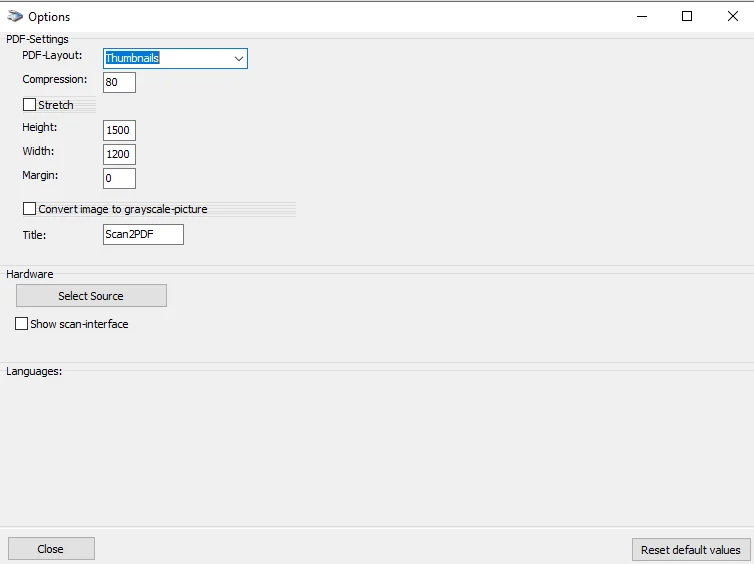Select the Width input field
Screen dimensions: 754x564
tap(119, 155)
